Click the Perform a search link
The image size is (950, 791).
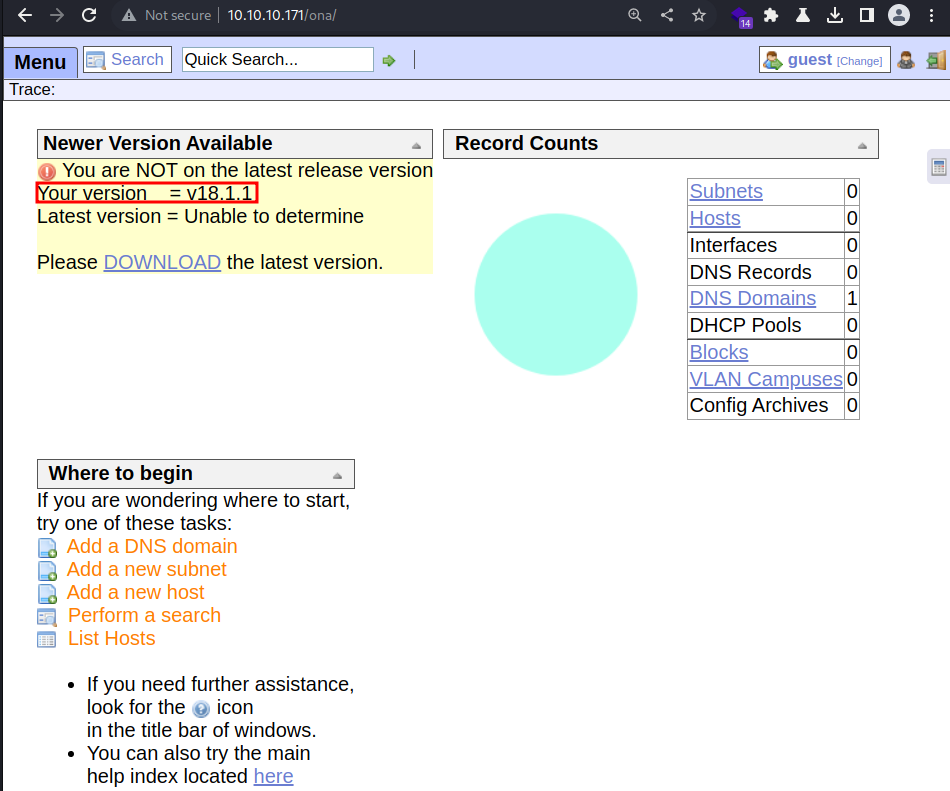(x=144, y=615)
